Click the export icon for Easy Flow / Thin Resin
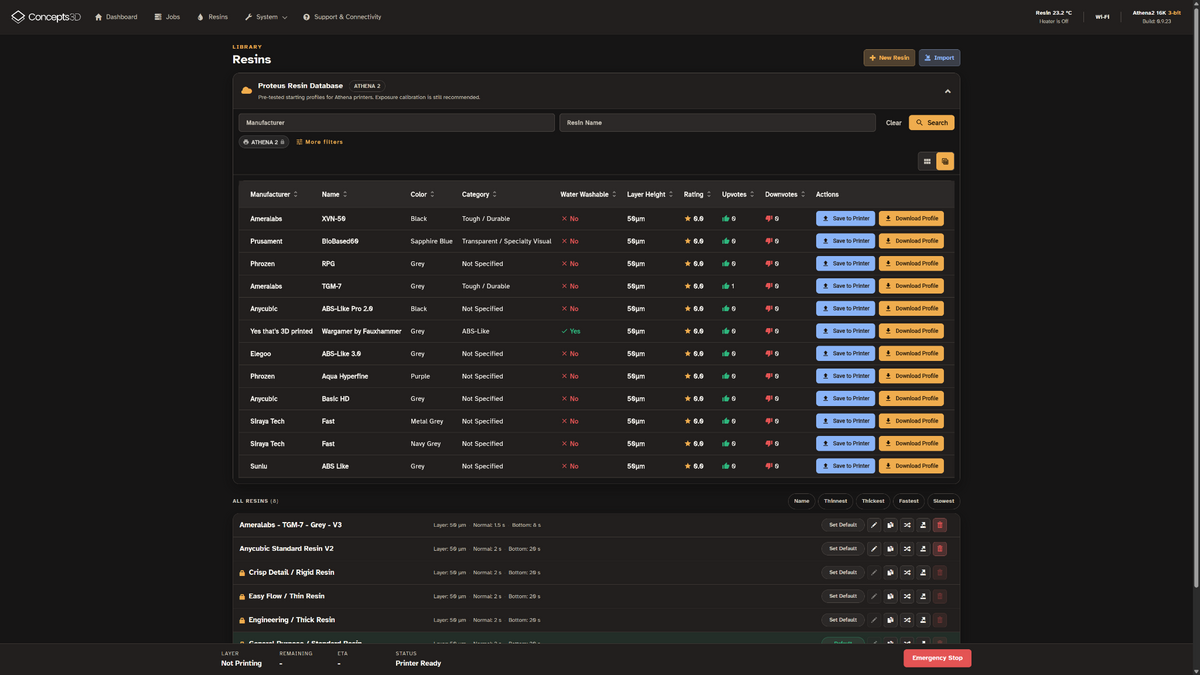 coord(923,596)
